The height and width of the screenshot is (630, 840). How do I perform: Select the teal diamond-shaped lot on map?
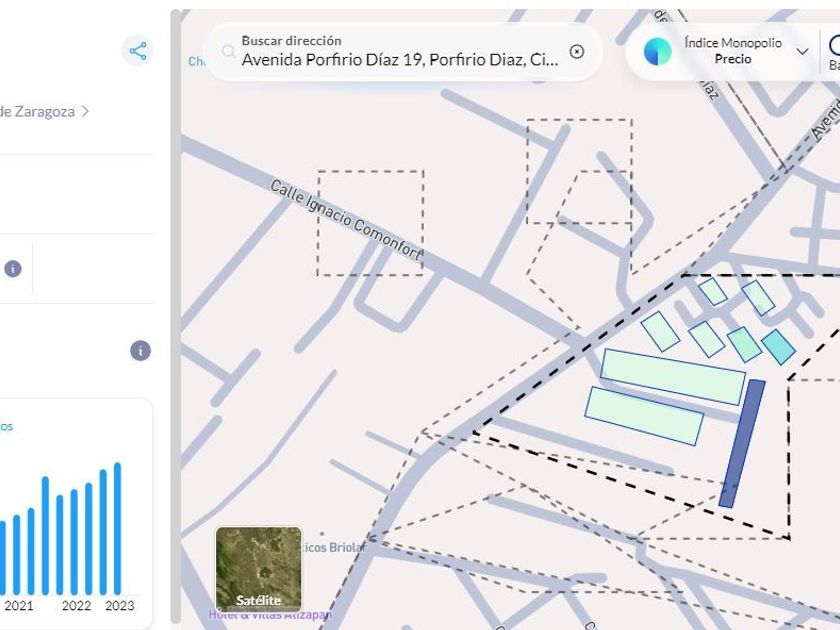coord(778,347)
